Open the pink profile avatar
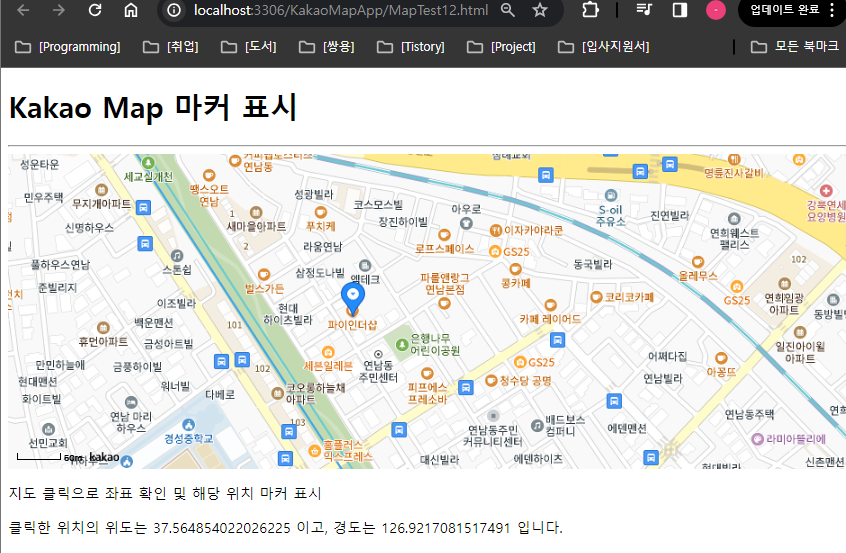846x553 pixels. click(715, 10)
